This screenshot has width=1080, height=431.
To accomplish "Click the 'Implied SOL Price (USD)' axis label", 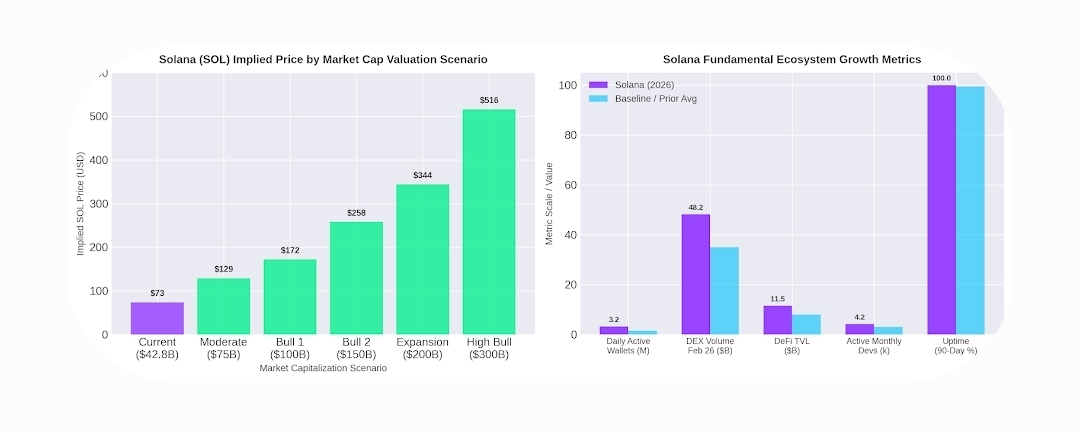I will click(80, 203).
